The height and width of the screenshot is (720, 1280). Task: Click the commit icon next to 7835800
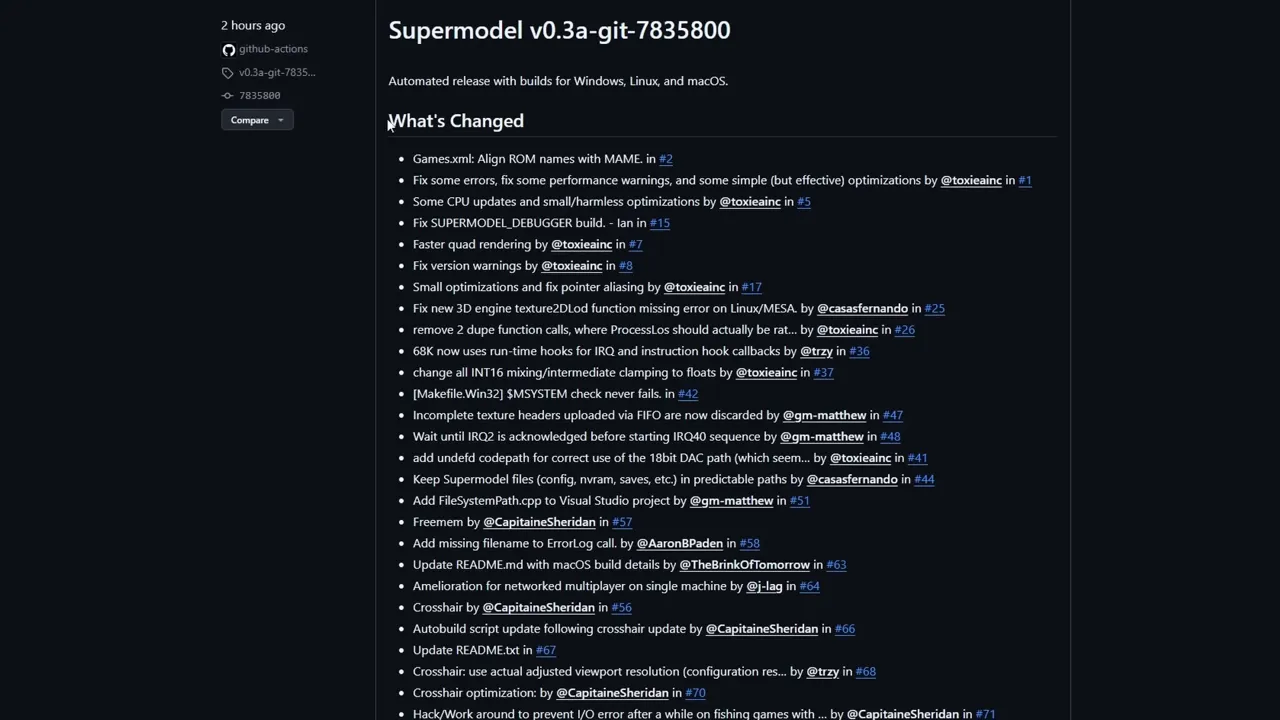click(227, 95)
